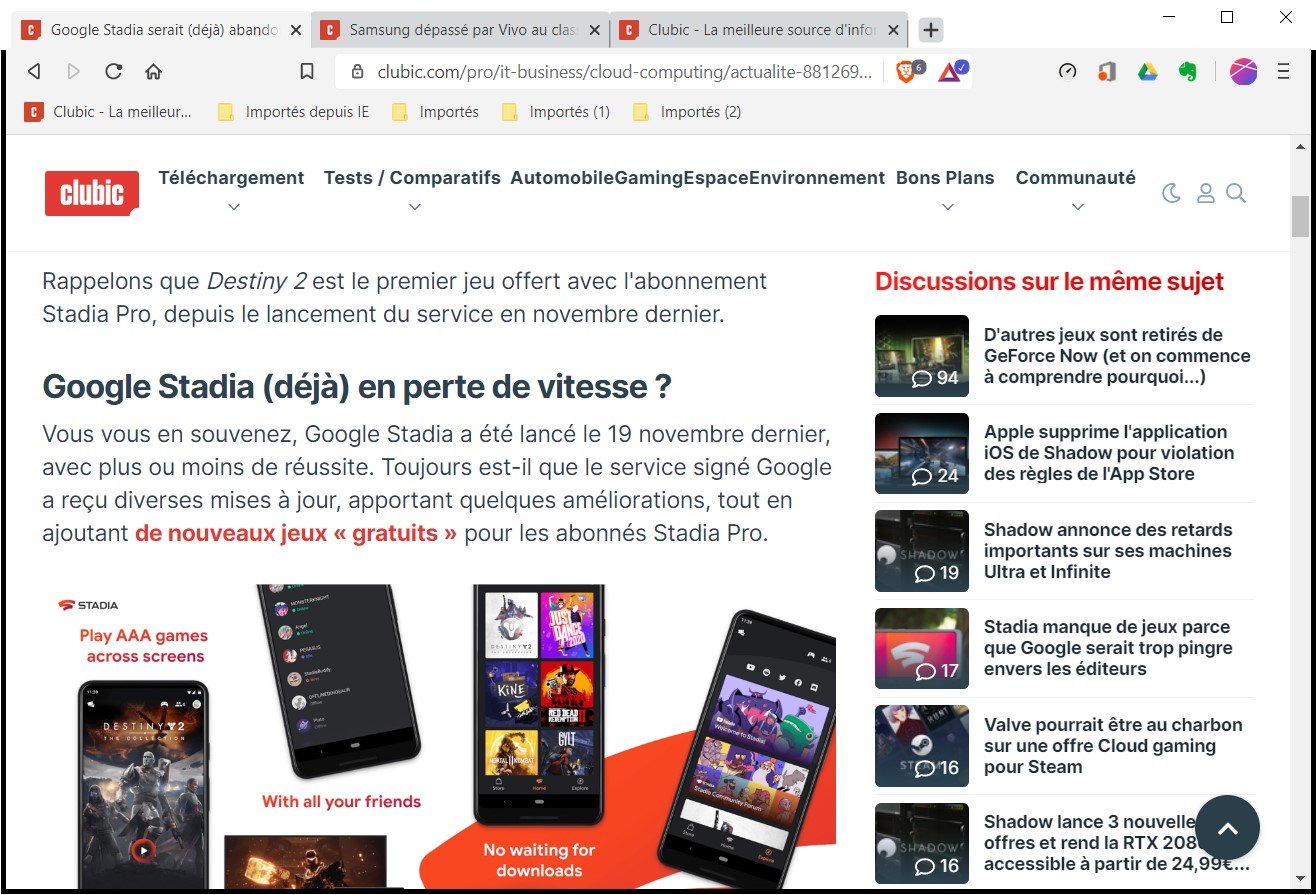The width and height of the screenshot is (1316, 895).
Task: Click the scroll-to-top circular arrow button
Action: tap(1227, 828)
